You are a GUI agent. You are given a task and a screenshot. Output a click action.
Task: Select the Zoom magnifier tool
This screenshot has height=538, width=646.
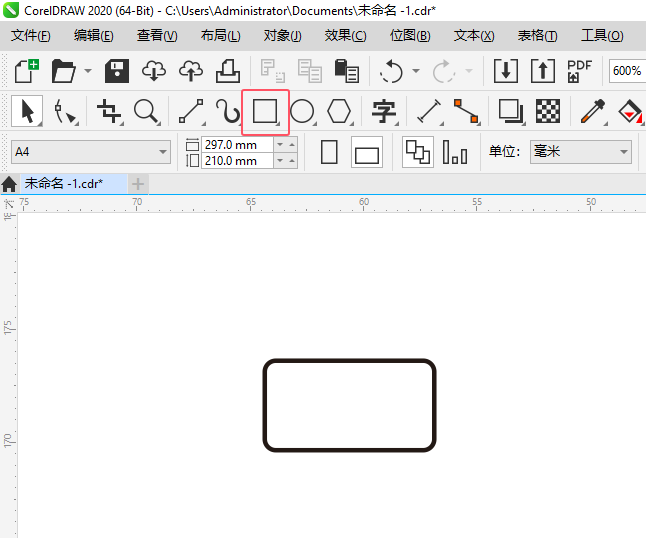pyautogui.click(x=147, y=111)
